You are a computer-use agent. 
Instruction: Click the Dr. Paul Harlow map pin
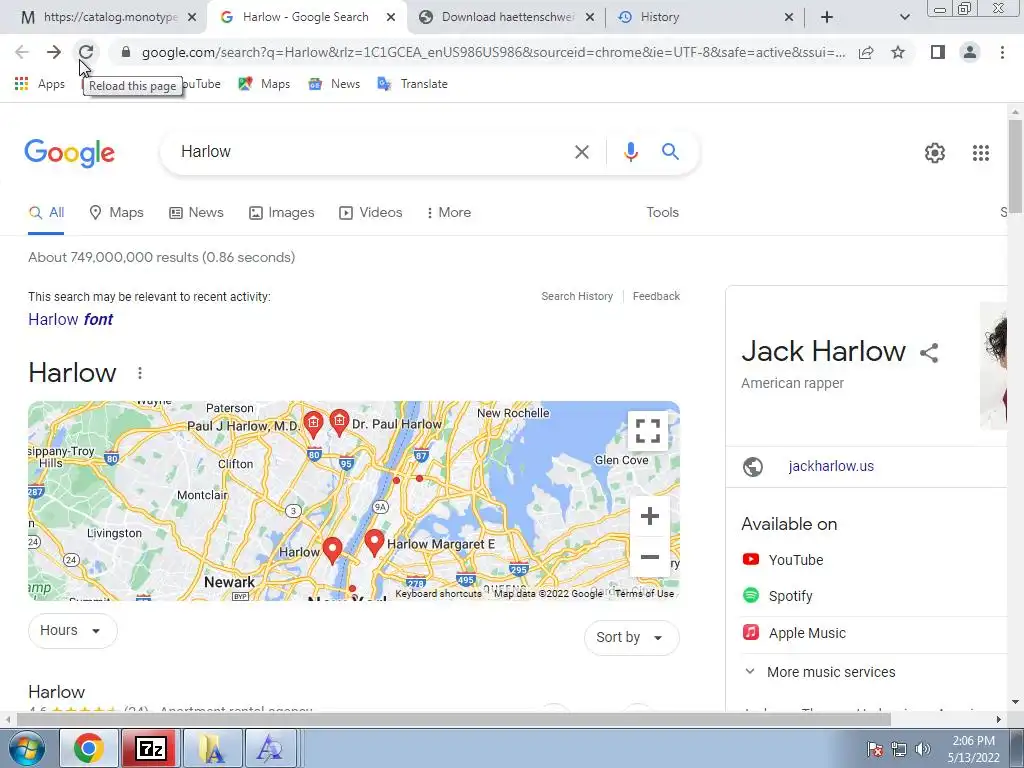339,423
